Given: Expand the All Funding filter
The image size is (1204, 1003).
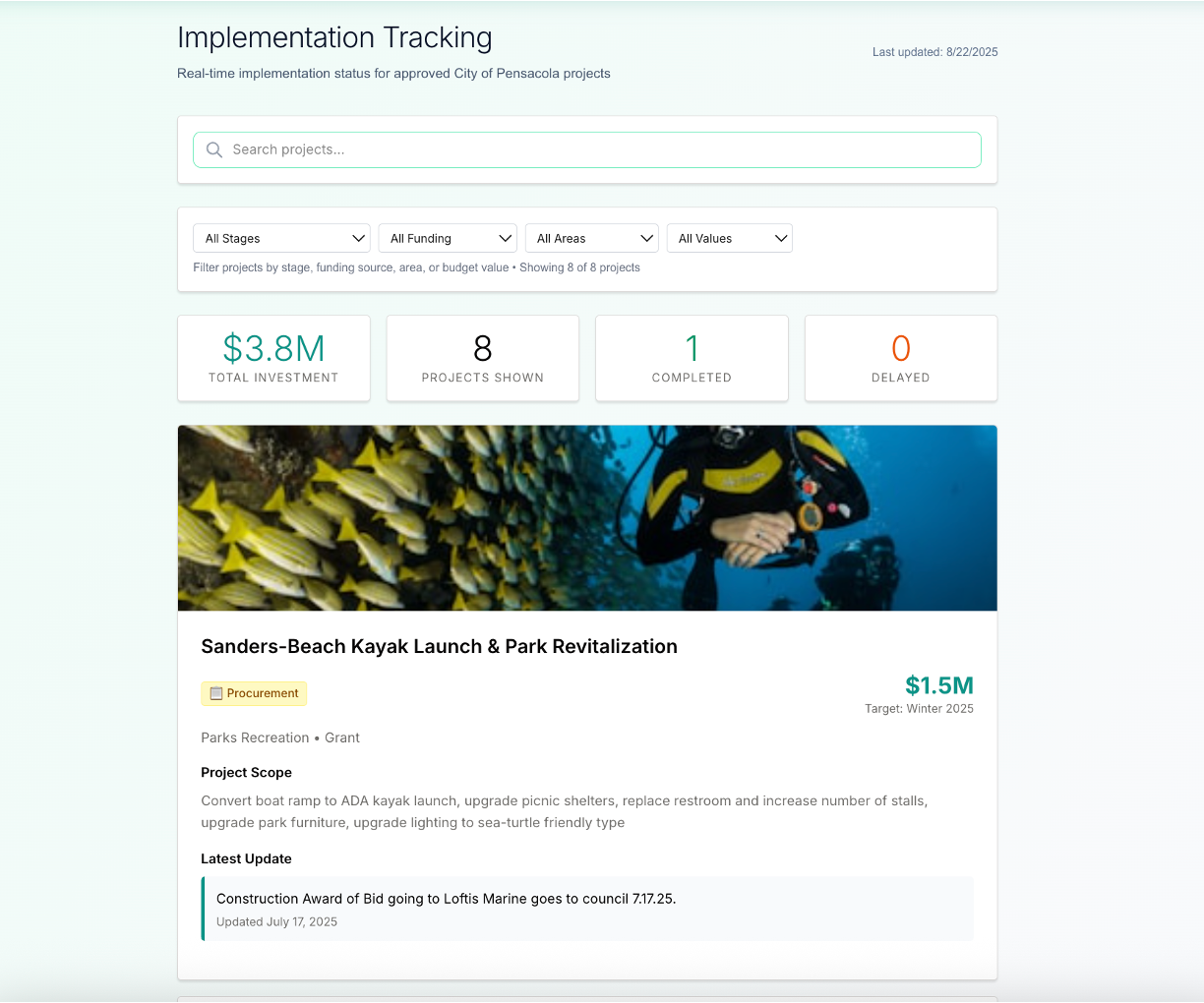Looking at the screenshot, I should 447,239.
